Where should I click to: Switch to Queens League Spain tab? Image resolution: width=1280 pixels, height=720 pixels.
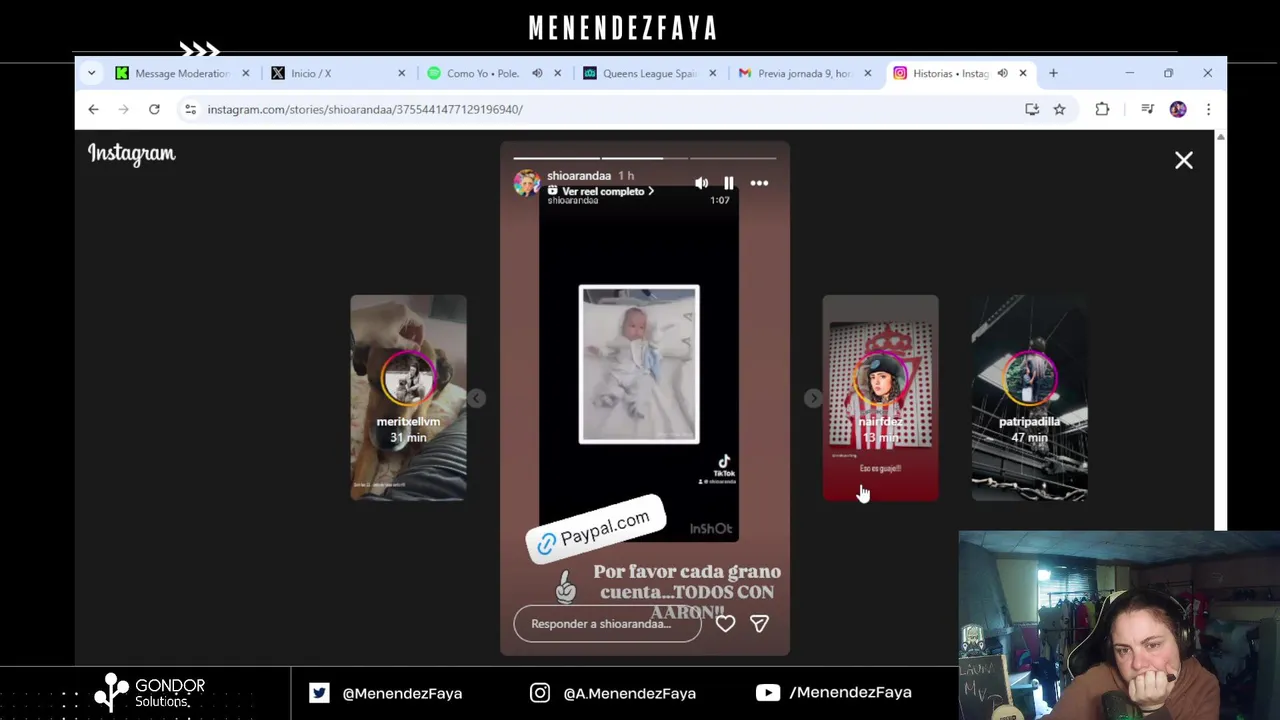tap(650, 73)
